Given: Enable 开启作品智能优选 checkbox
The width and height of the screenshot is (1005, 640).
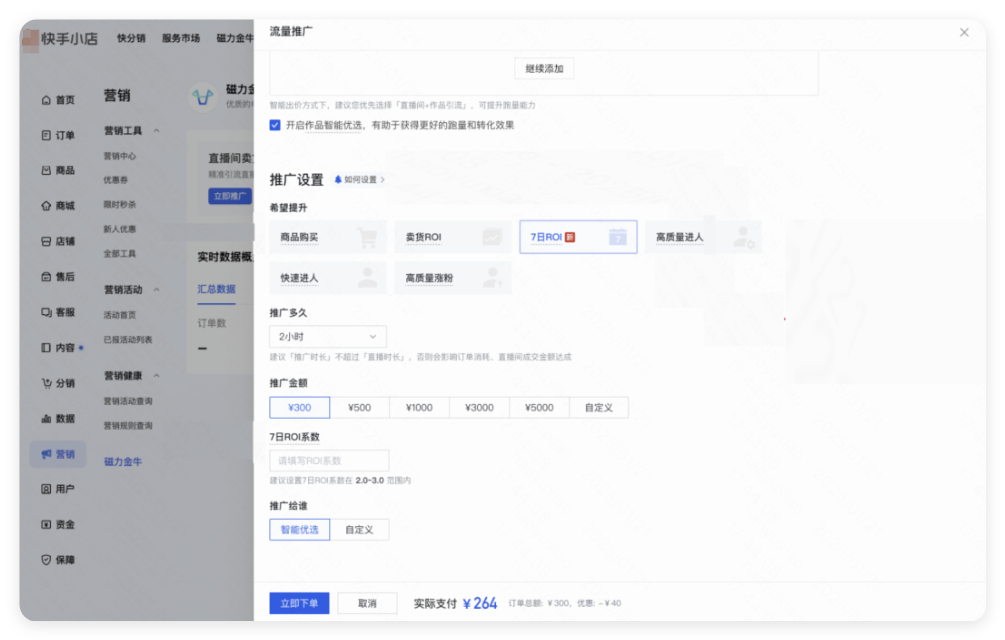Looking at the screenshot, I should [x=273, y=124].
